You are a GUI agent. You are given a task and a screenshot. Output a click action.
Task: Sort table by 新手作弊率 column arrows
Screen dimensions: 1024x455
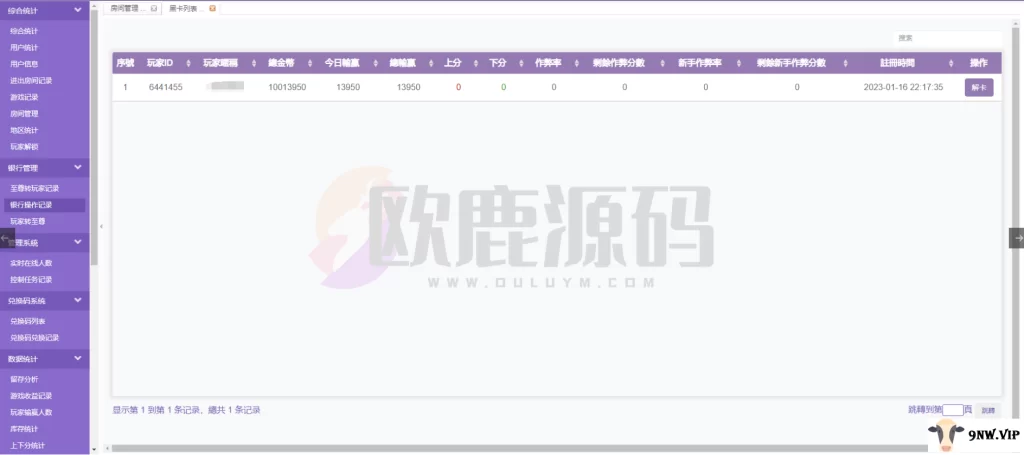(739, 63)
